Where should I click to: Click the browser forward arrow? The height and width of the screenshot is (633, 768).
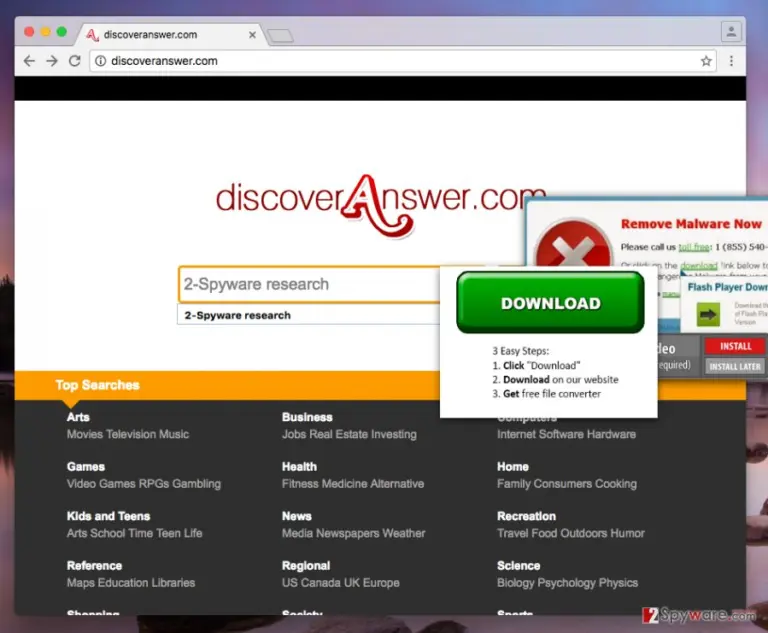tap(52, 61)
